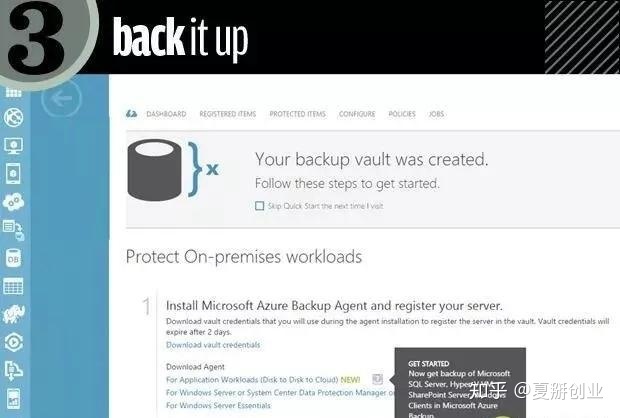Click For Windows Server Essentials link
This screenshot has width=620, height=418.
coord(218,405)
